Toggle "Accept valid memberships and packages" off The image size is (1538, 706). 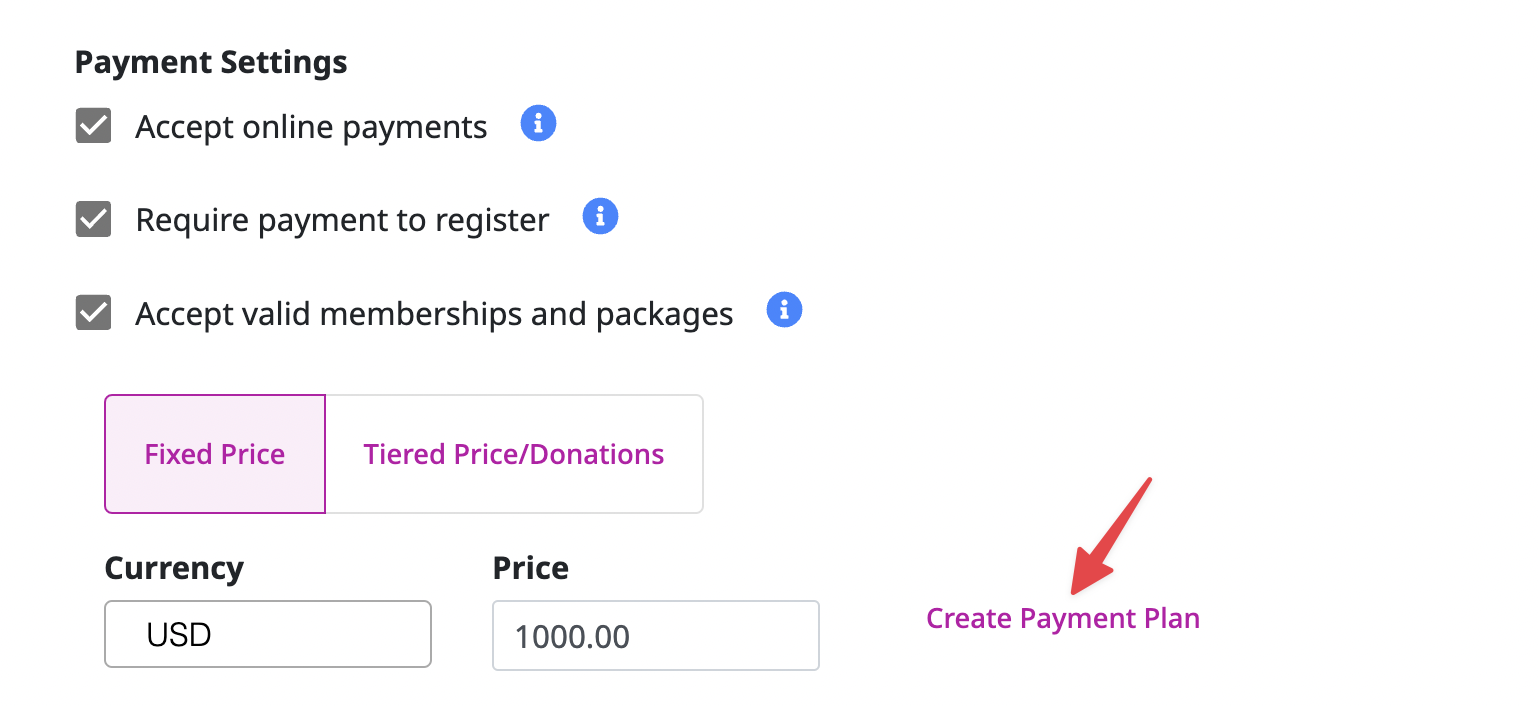92,313
